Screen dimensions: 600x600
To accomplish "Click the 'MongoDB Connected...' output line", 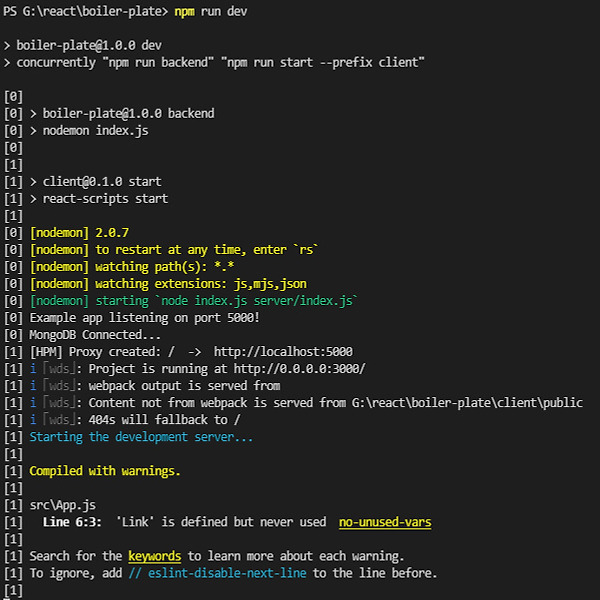I will (95, 335).
